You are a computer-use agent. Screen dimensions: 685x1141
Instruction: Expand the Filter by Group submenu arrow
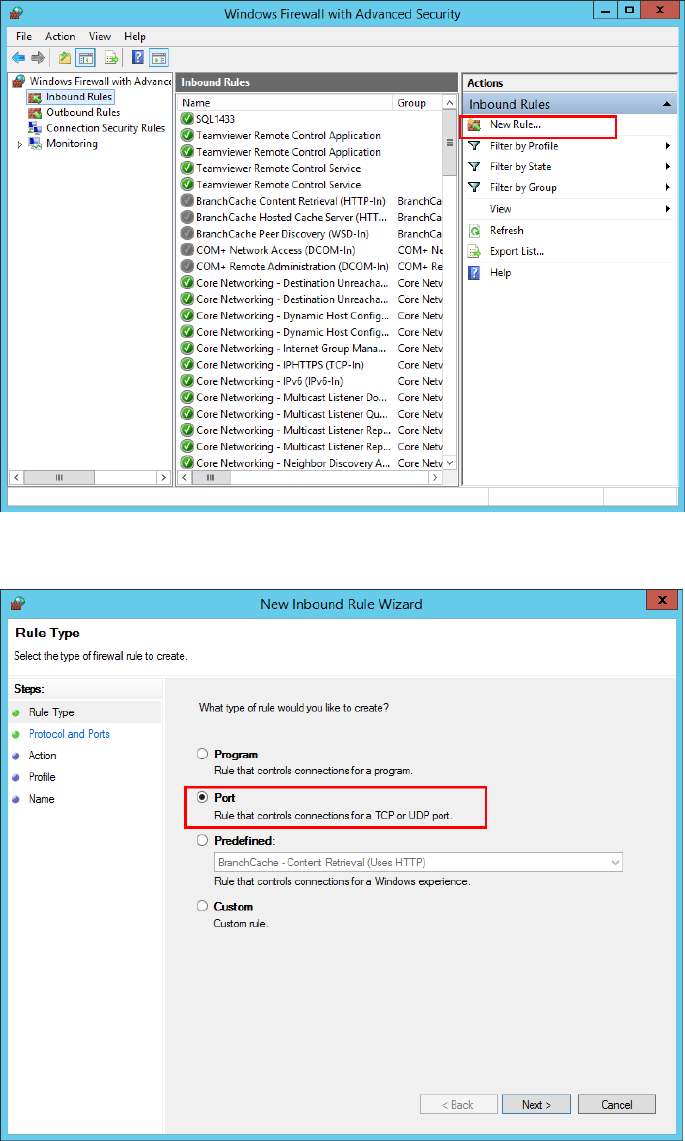(x=668, y=188)
